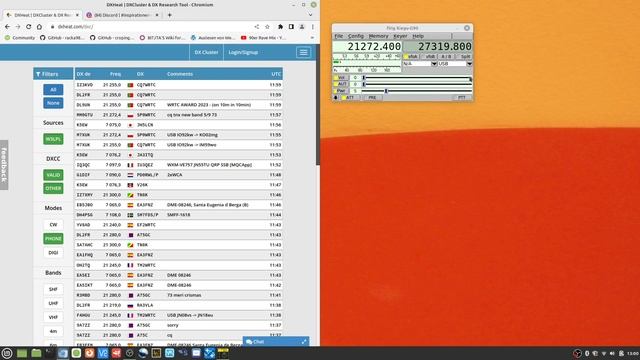Open the Config menu in Flrig
Image resolution: width=640 pixels, height=360 pixels.
[356, 36]
